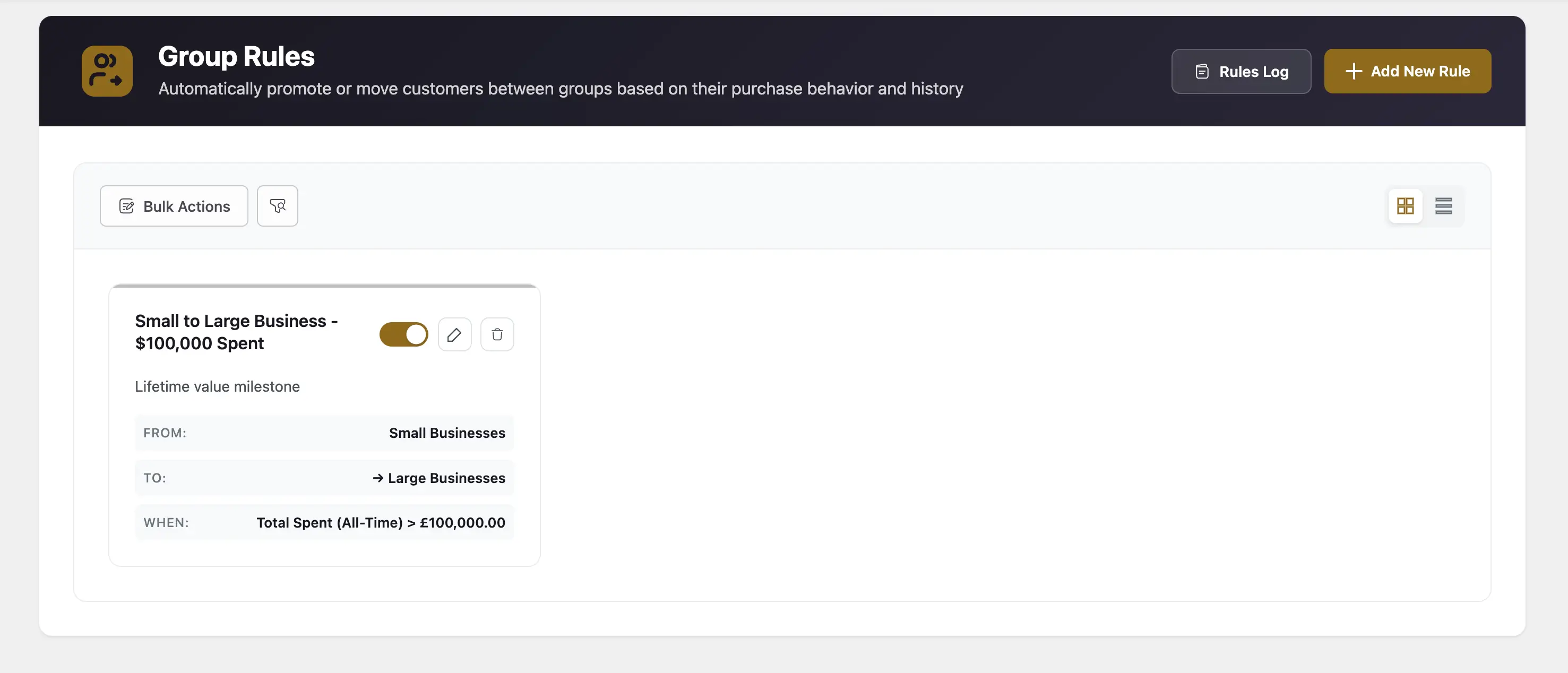This screenshot has width=1568, height=673.
Task: Delete the rule using the trash icon
Action: [497, 334]
